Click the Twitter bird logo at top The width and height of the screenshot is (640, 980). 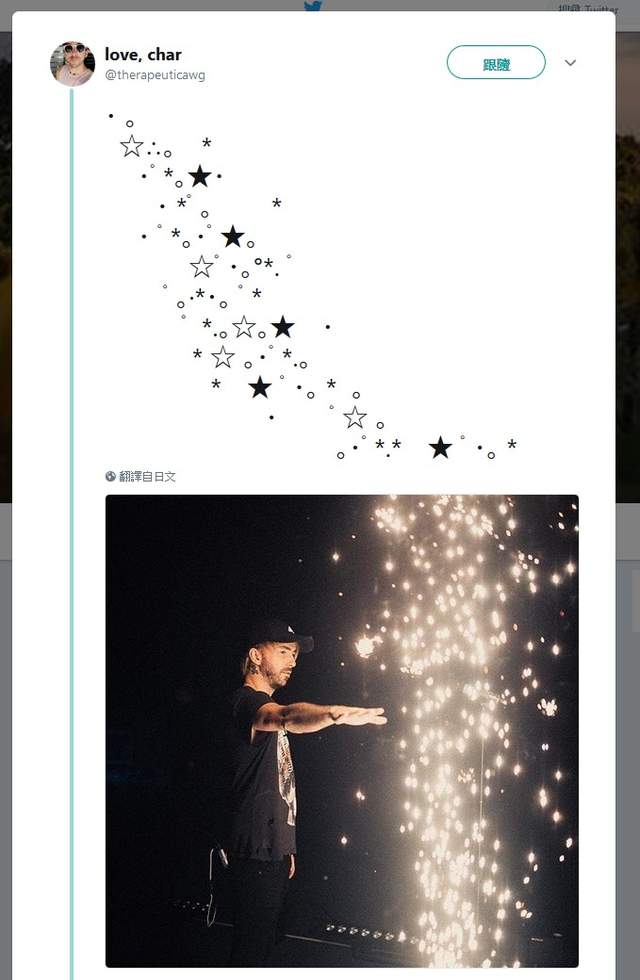click(x=312, y=6)
